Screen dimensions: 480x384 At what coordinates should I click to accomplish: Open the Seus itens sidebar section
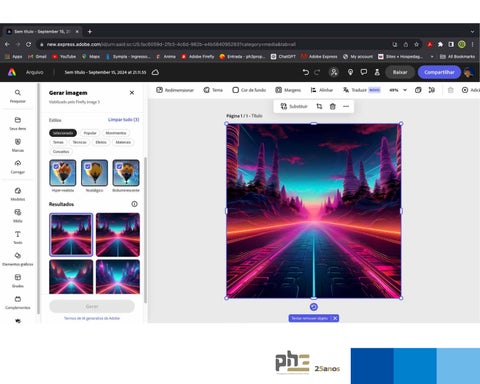[18, 123]
